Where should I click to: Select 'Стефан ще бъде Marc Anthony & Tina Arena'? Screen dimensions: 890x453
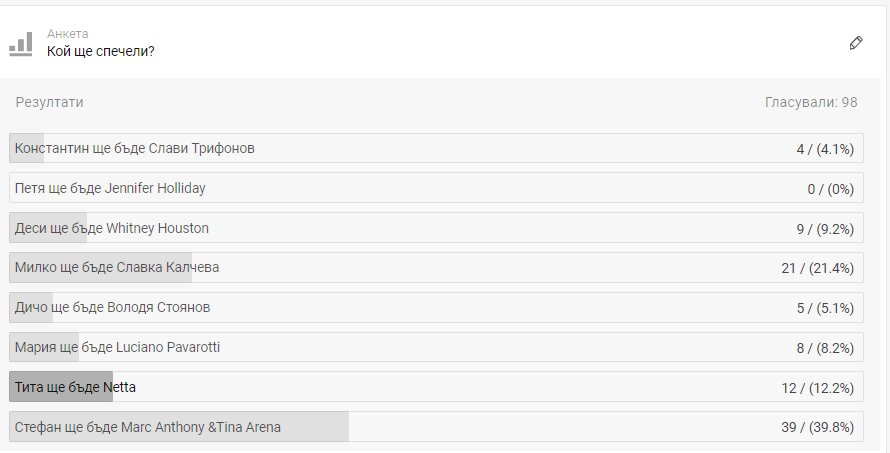148,427
